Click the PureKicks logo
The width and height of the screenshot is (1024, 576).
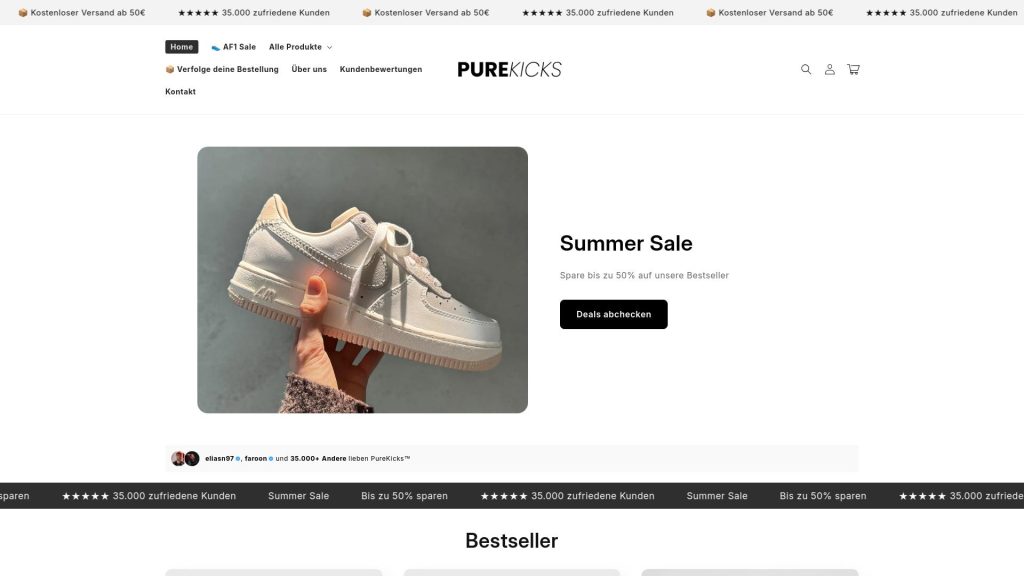pyautogui.click(x=509, y=69)
